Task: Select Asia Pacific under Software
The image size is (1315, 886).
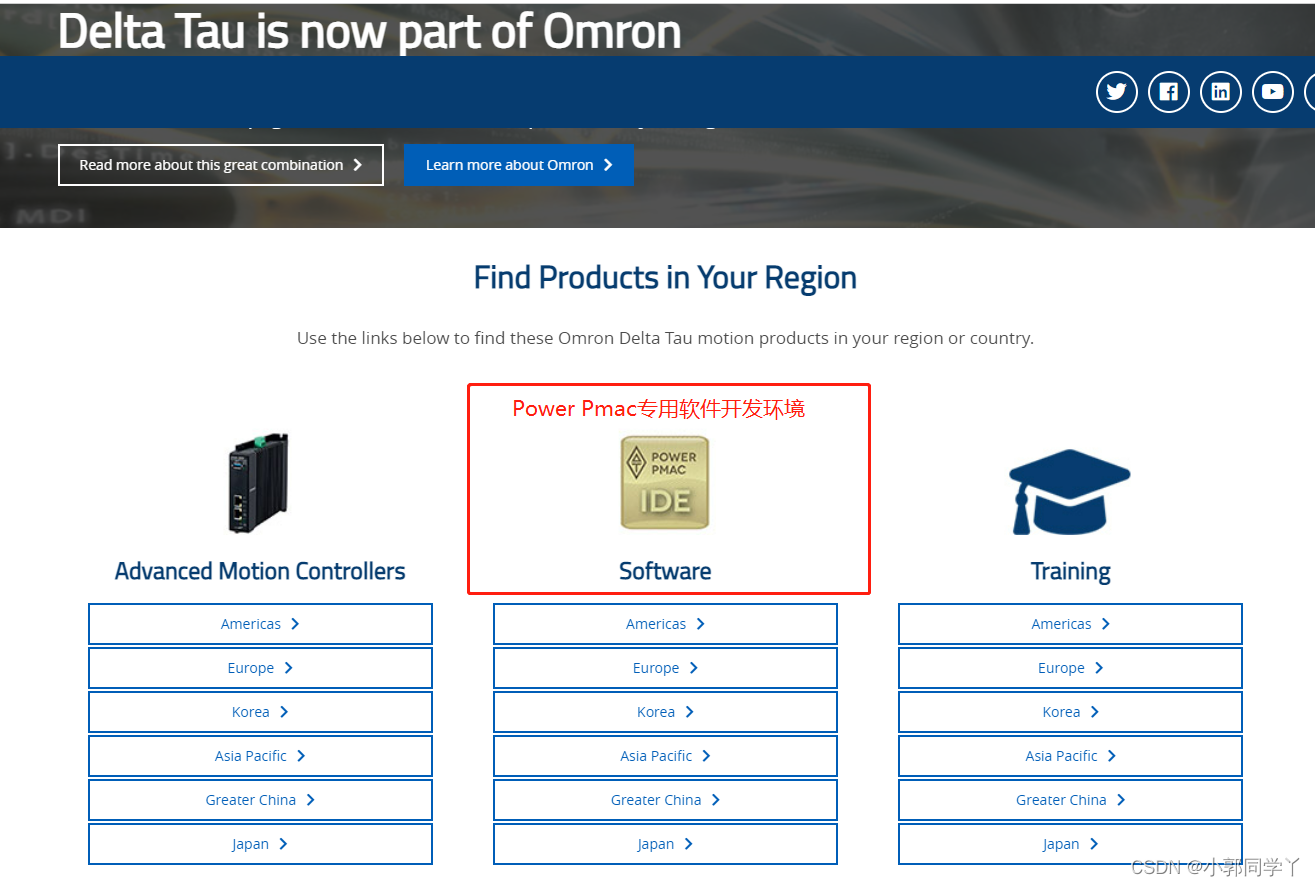Action: tap(665, 756)
